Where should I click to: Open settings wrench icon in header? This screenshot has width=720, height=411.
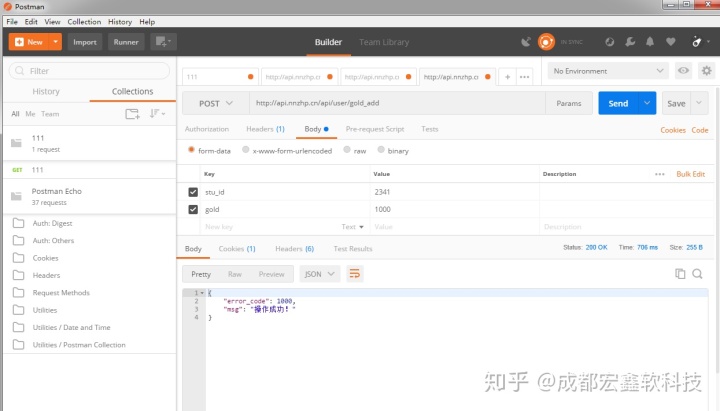[x=630, y=42]
